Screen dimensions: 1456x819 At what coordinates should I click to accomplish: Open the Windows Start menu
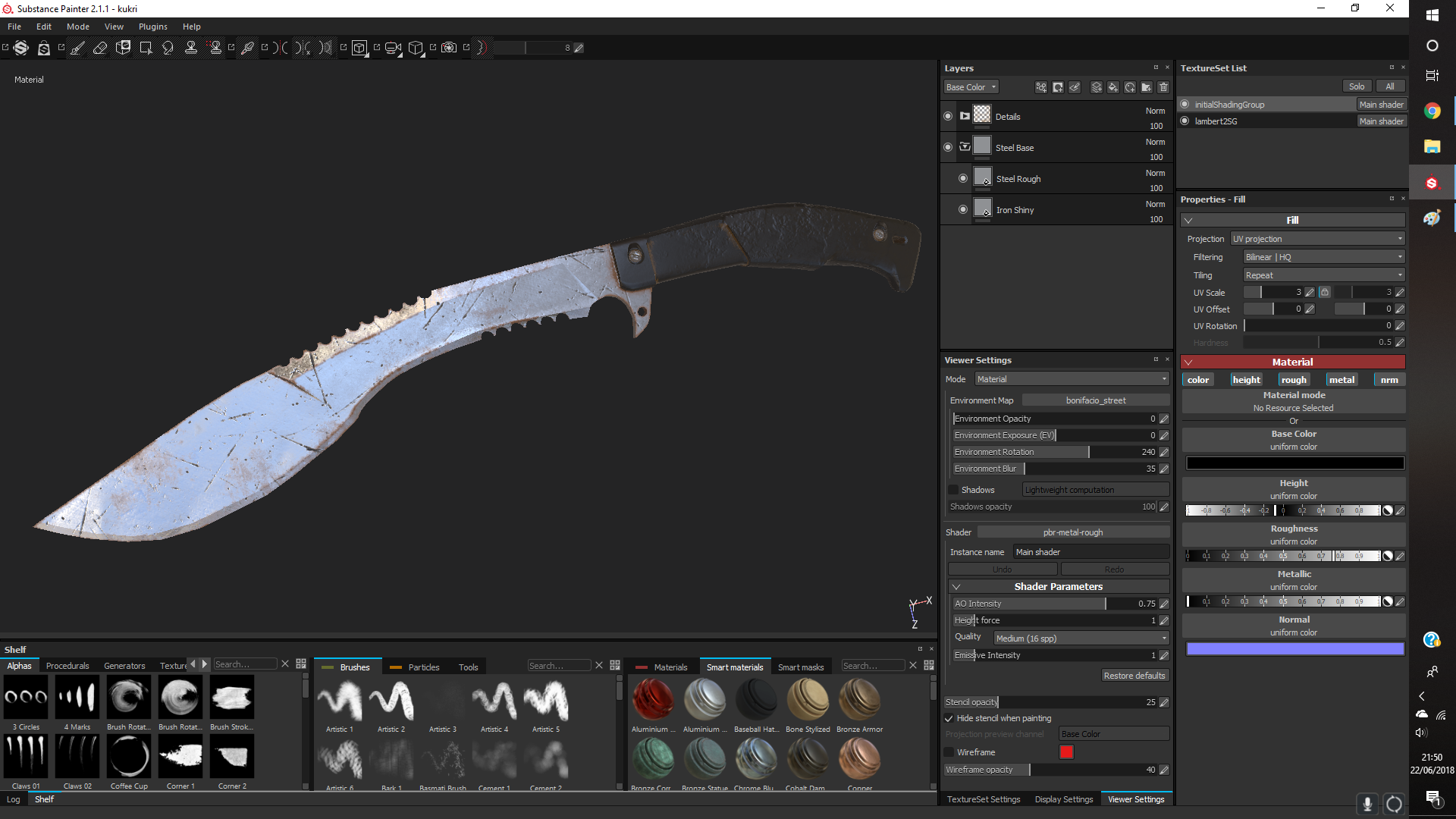(1432, 15)
